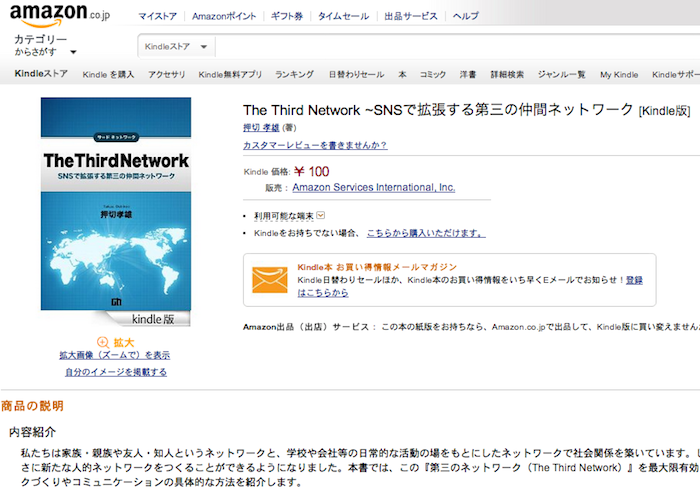Open 洋書 in subnav
Image resolution: width=700 pixels, height=496 pixels.
468,75
